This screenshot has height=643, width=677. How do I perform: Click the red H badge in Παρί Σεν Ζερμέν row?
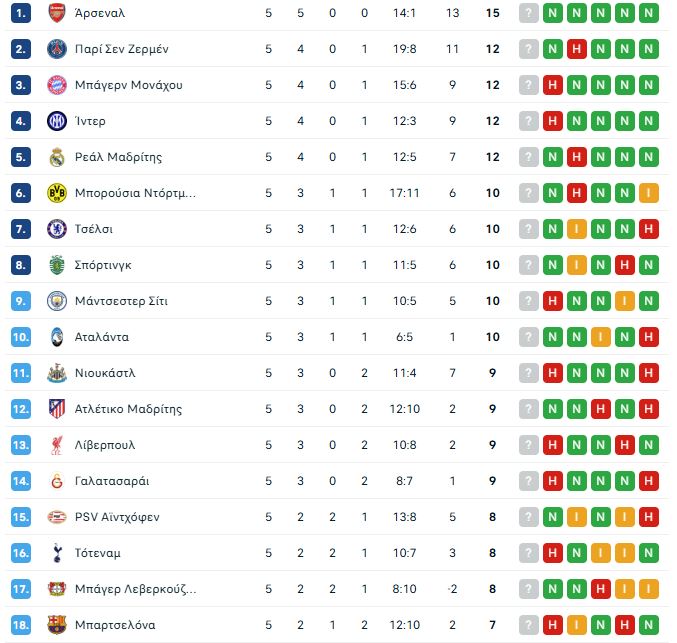point(576,49)
